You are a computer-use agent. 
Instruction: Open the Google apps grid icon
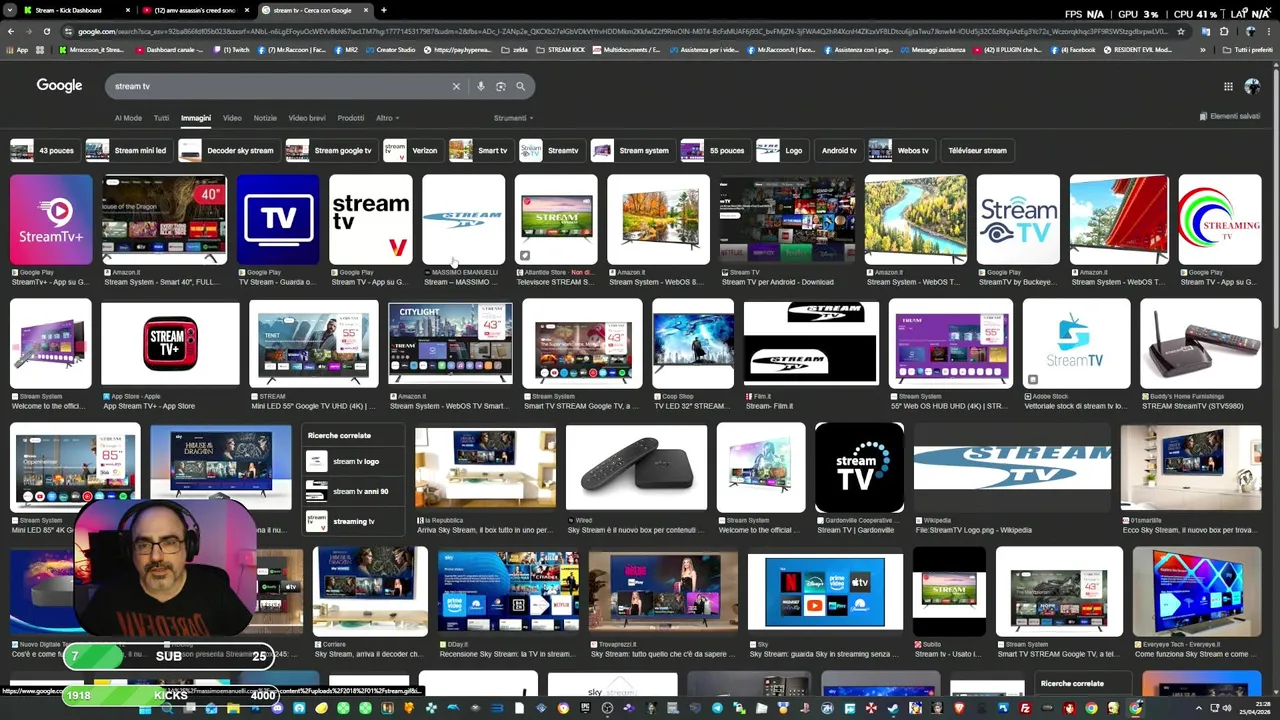click(x=1228, y=86)
